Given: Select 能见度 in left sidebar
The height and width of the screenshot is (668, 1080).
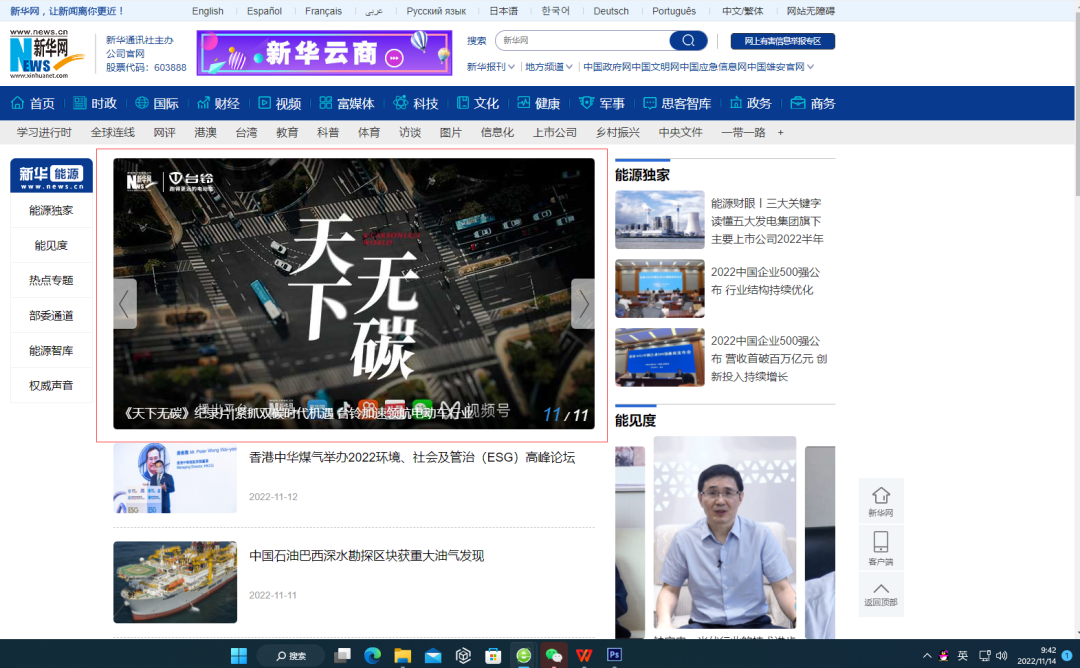Looking at the screenshot, I should tap(51, 245).
